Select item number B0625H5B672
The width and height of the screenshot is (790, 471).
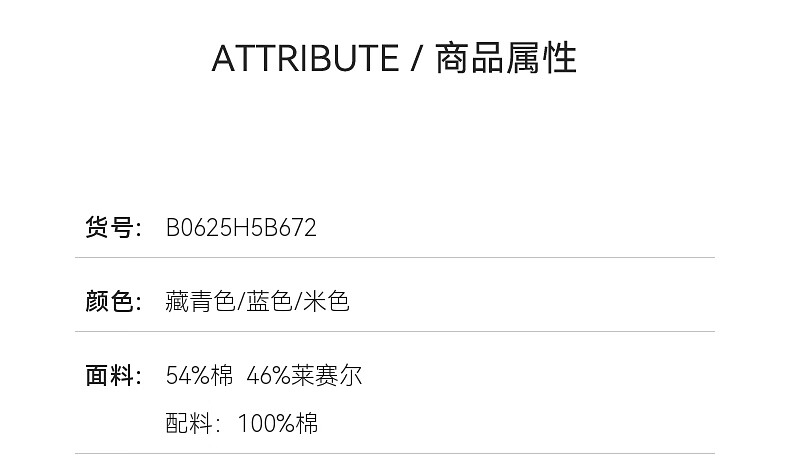click(241, 228)
